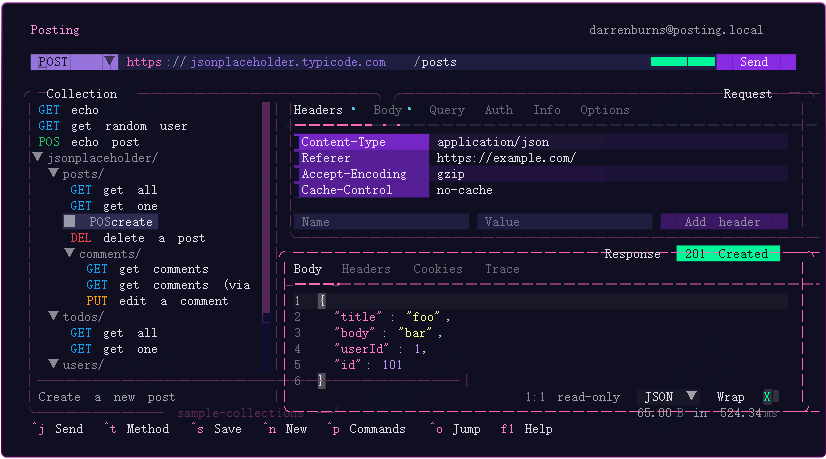Image resolution: width=826 pixels, height=459 pixels.
Task: Open the Auth request tab
Action: 498,110
